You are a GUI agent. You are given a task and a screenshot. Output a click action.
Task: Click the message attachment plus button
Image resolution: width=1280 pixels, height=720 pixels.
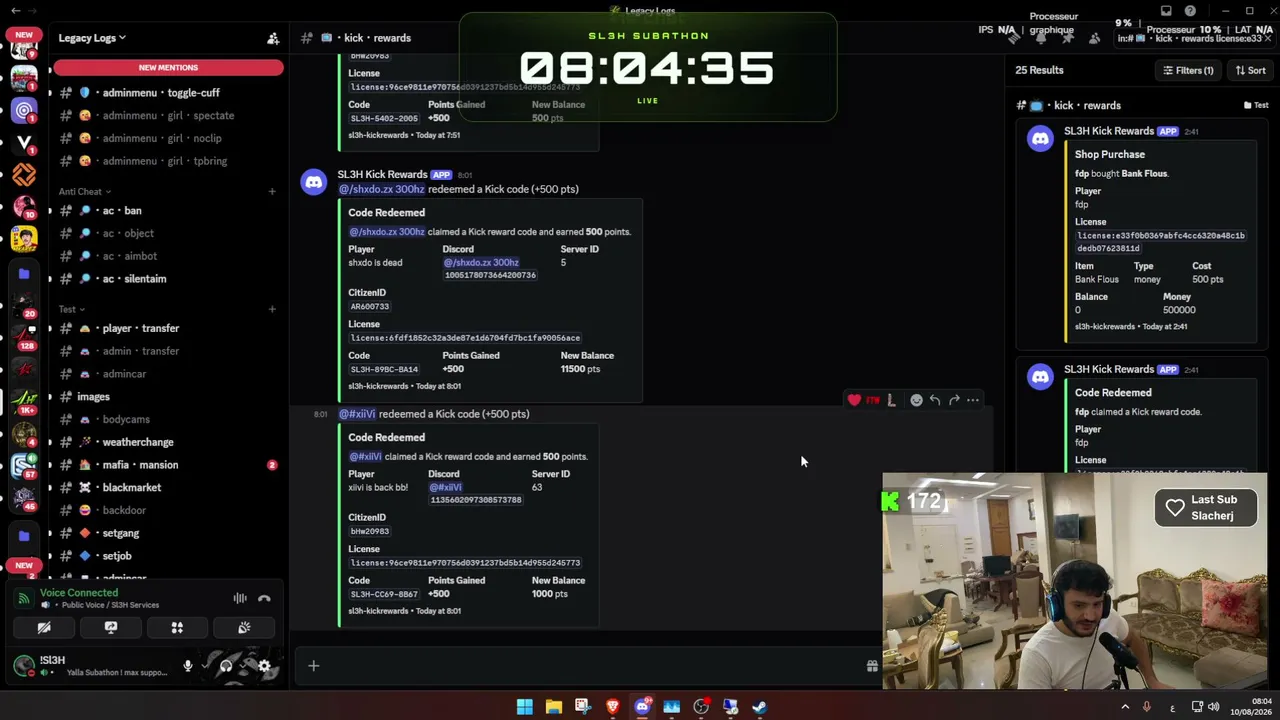pos(313,666)
